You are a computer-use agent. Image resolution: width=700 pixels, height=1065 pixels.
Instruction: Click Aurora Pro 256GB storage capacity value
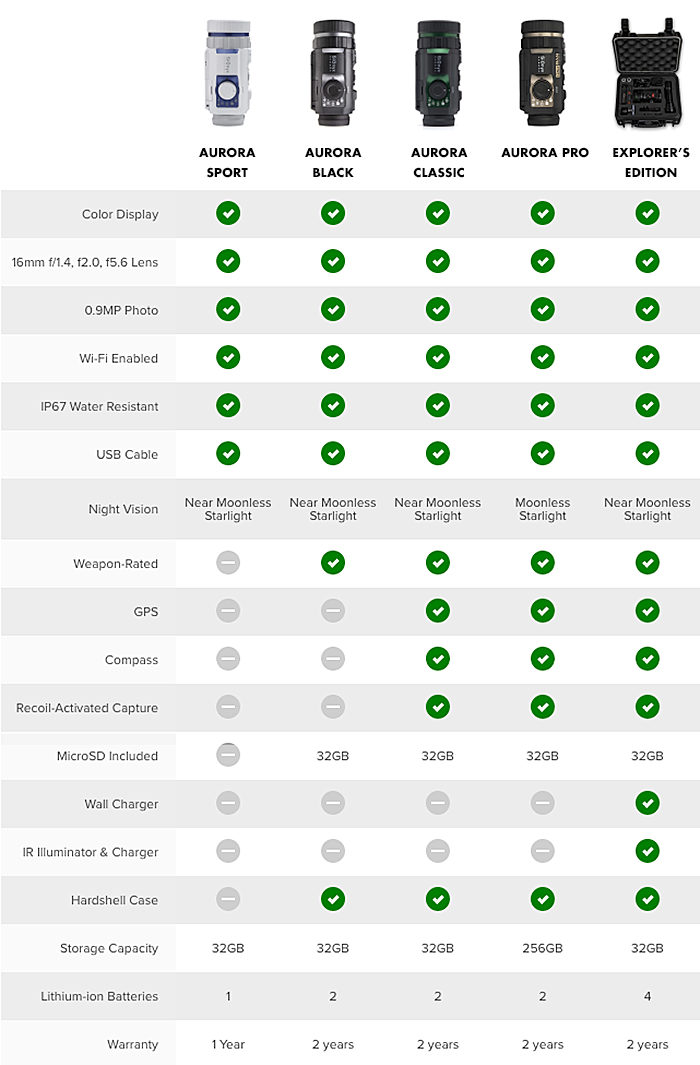[x=542, y=948]
